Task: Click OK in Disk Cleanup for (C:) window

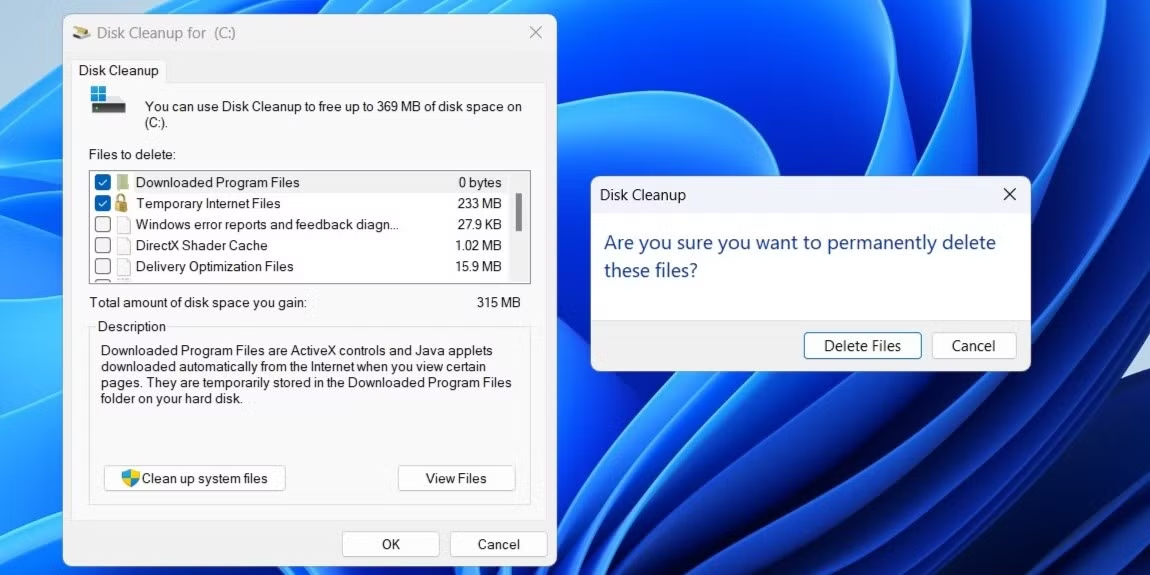Action: 391,544
